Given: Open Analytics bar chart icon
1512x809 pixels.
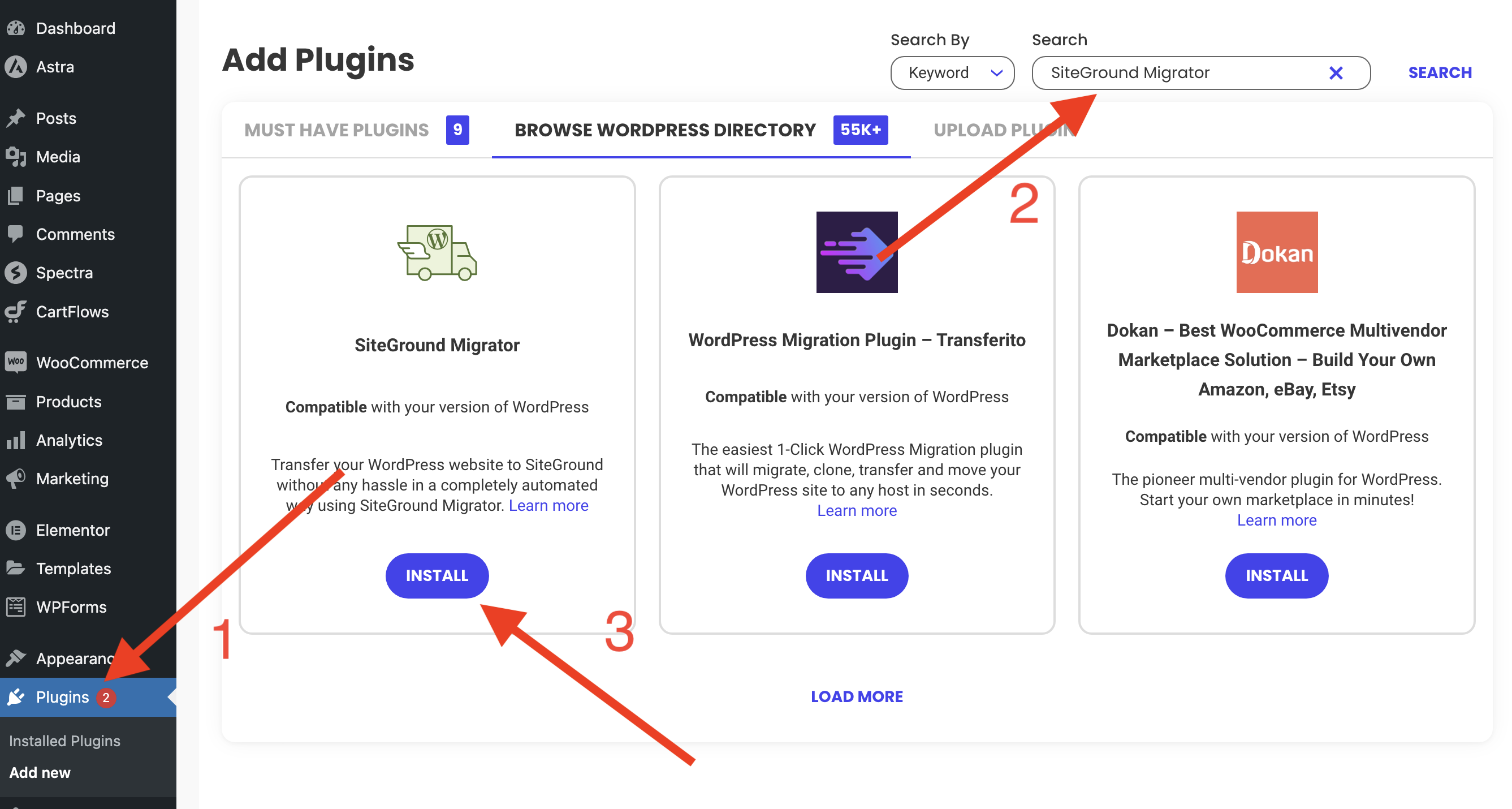Looking at the screenshot, I should pos(16,440).
